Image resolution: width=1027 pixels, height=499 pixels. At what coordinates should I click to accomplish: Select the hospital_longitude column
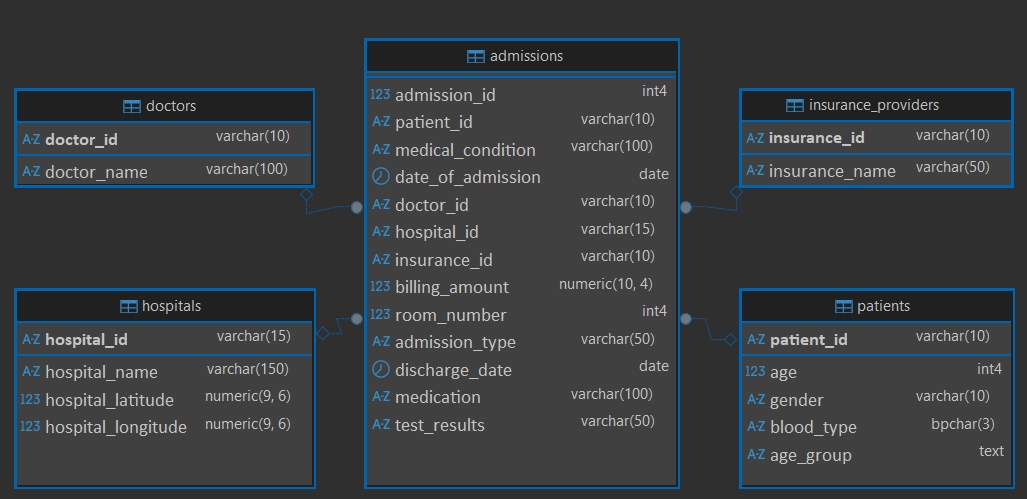[115, 427]
